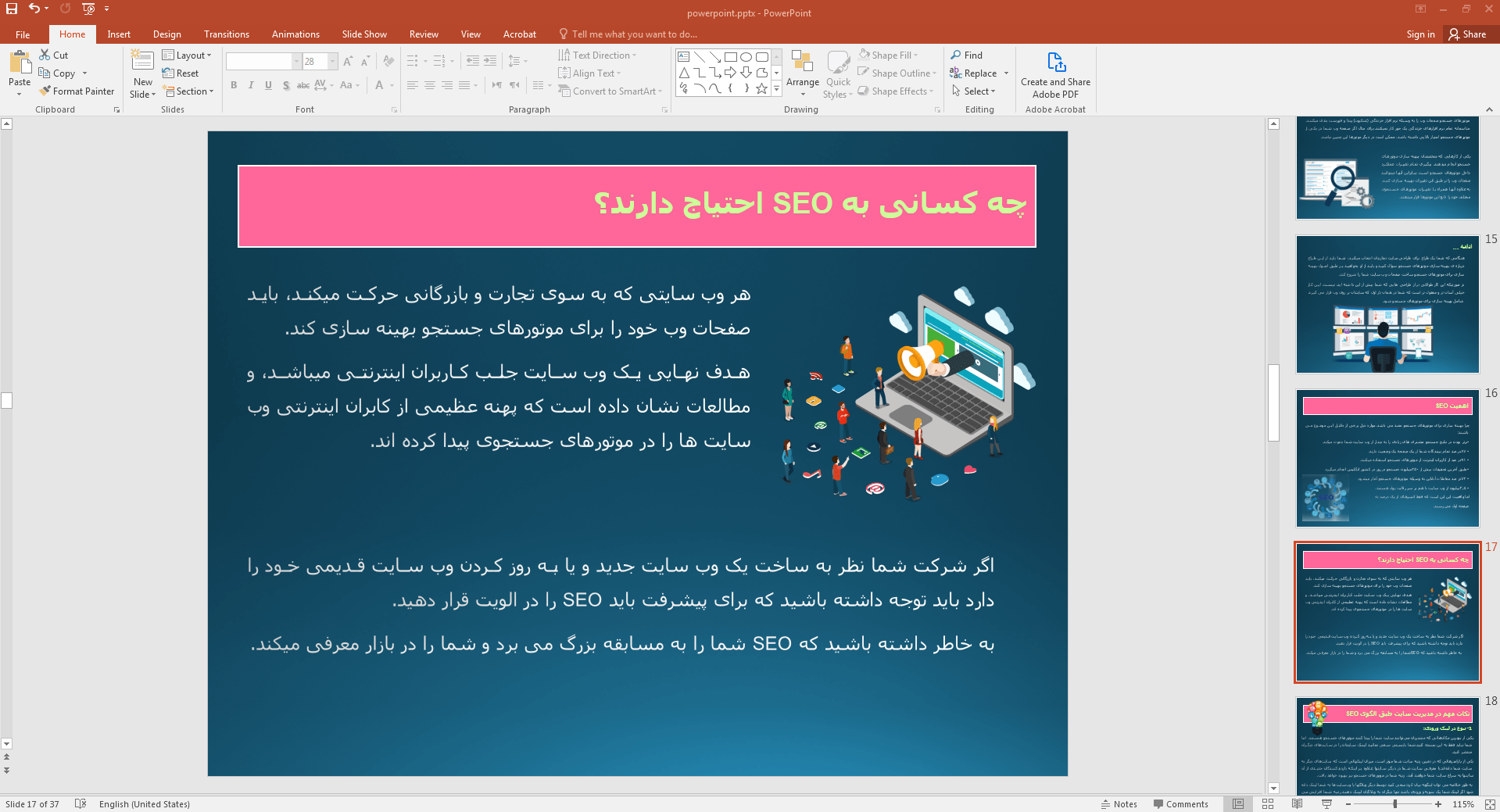Screen dimensions: 1500x812
Task: Open the Text Direction dropdown
Action: tap(598, 55)
